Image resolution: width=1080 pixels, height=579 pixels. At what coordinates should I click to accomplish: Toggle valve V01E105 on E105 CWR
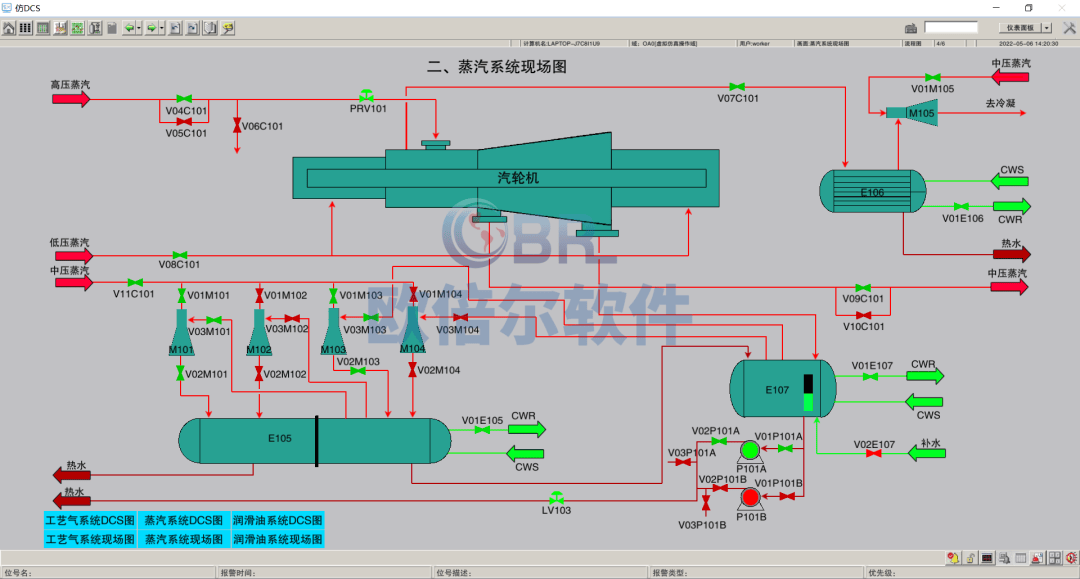pos(482,430)
